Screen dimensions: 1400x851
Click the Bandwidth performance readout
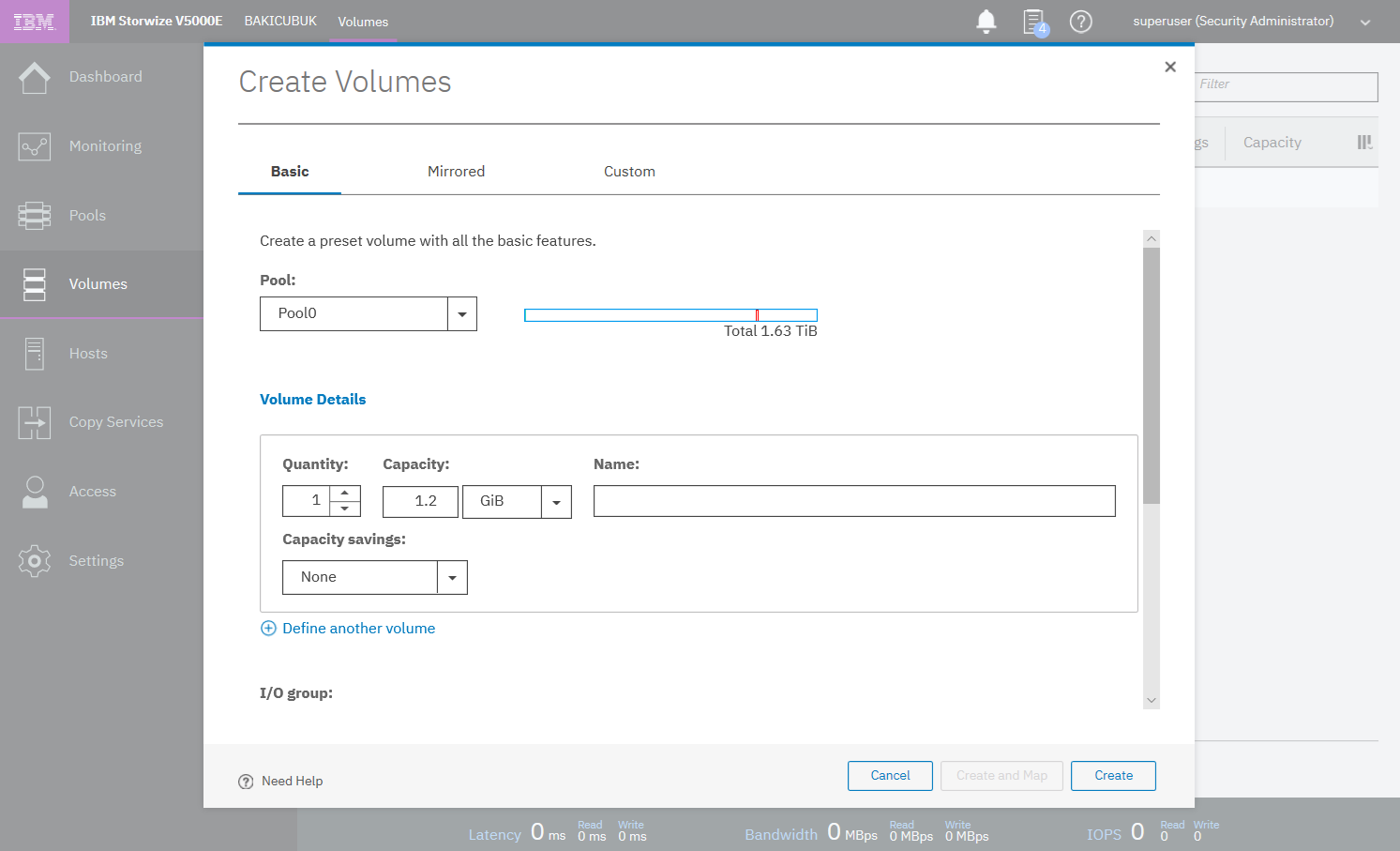tap(866, 832)
